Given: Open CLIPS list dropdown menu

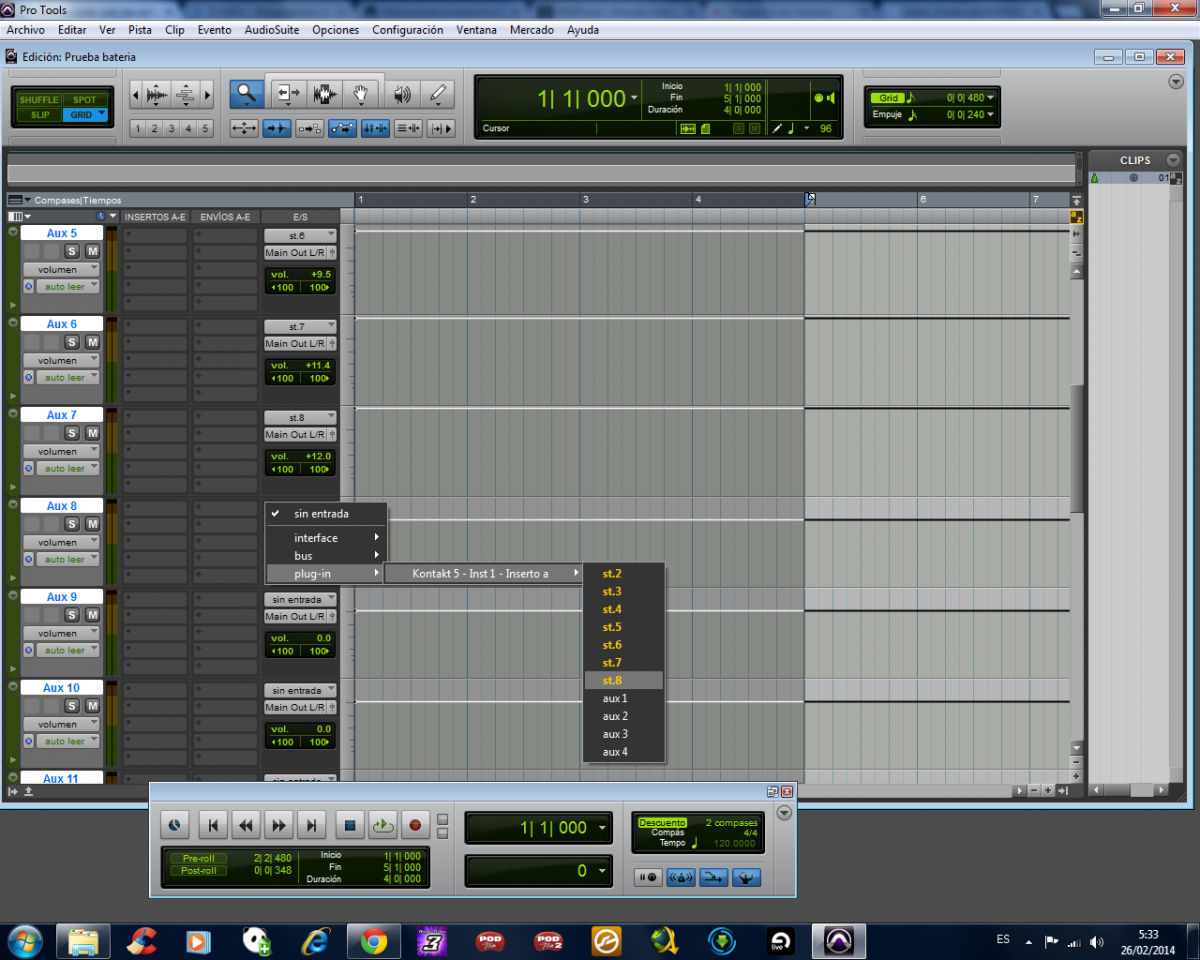Looking at the screenshot, I should pos(1173,160).
